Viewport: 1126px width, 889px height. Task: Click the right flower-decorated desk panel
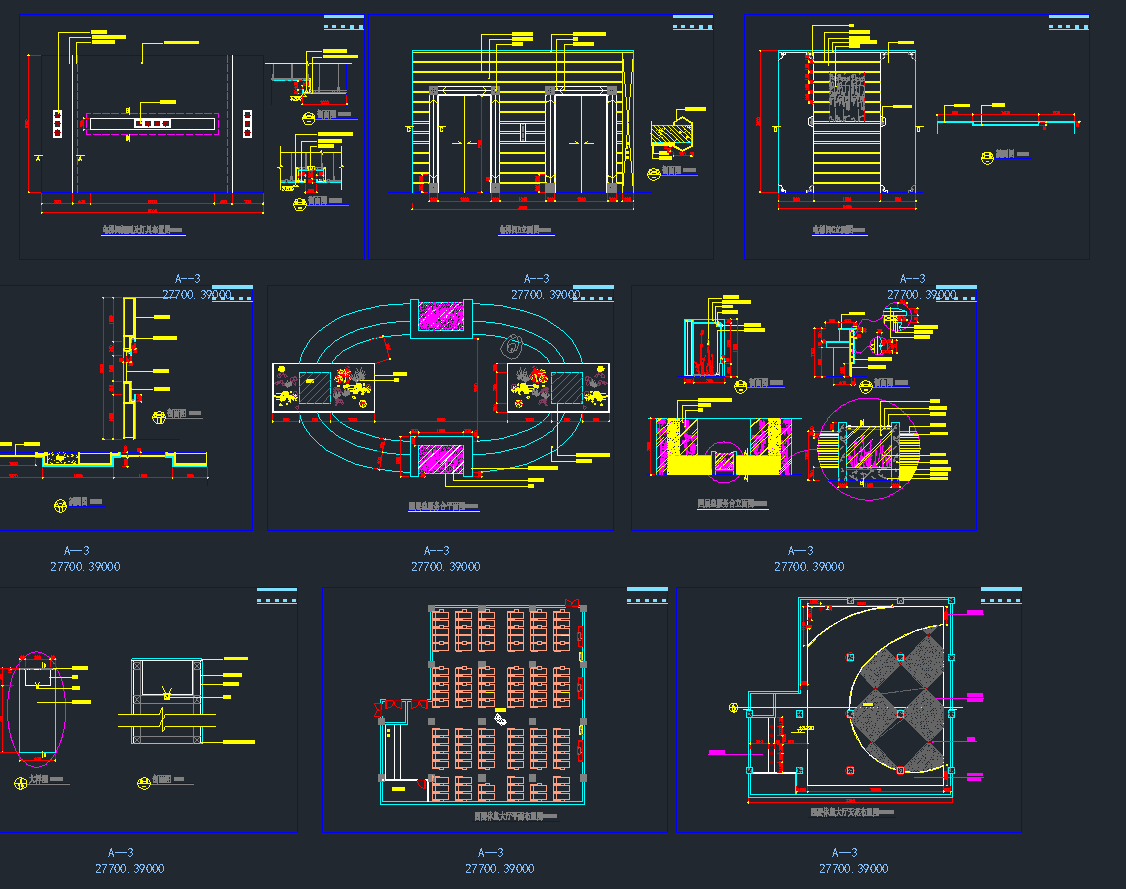[558, 387]
